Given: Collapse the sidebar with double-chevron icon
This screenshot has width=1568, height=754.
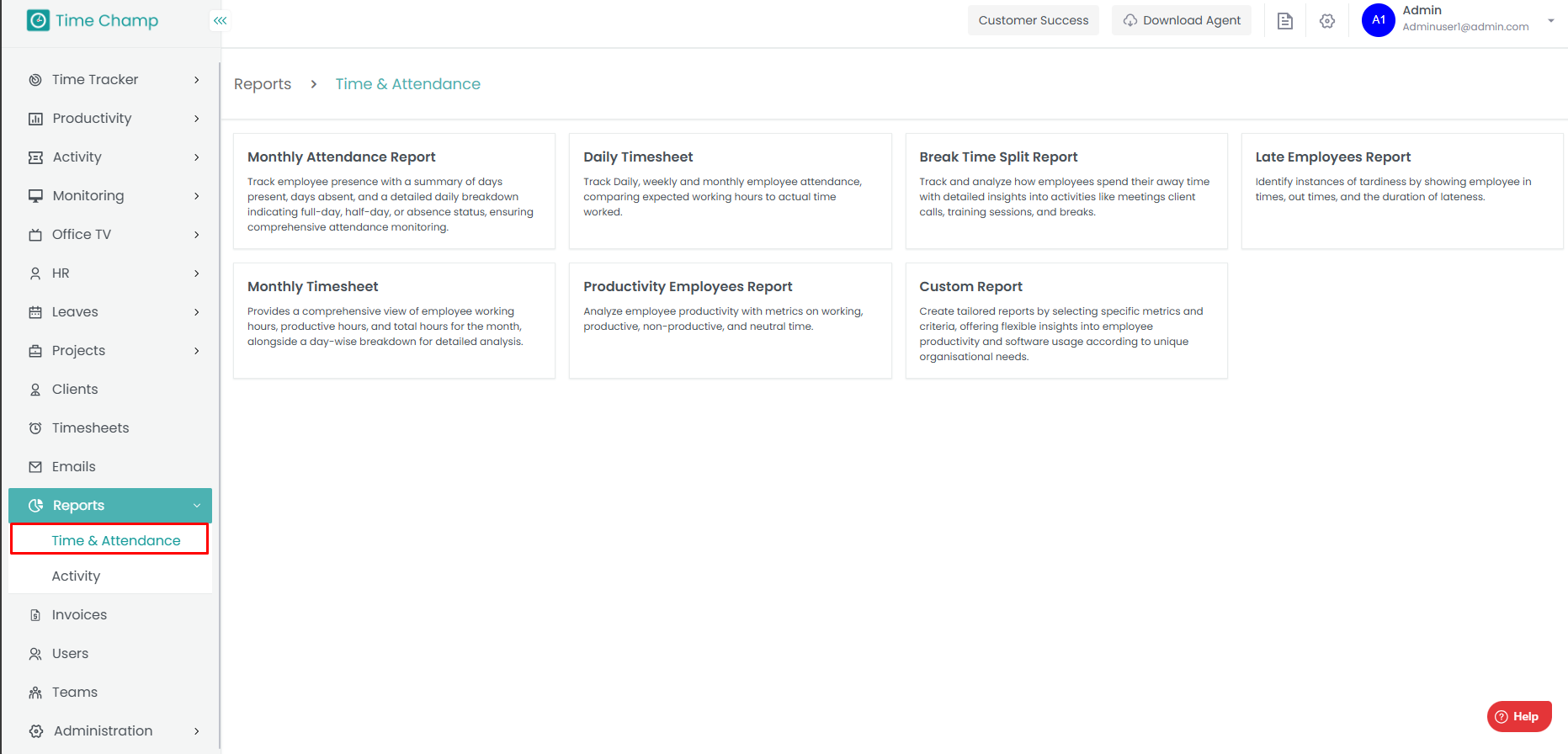Looking at the screenshot, I should pos(220,20).
